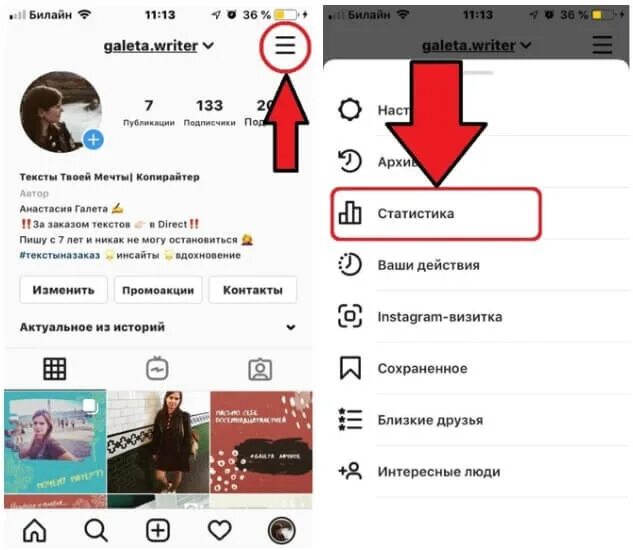Tap the Контакты button
633x550 pixels.
point(253,290)
